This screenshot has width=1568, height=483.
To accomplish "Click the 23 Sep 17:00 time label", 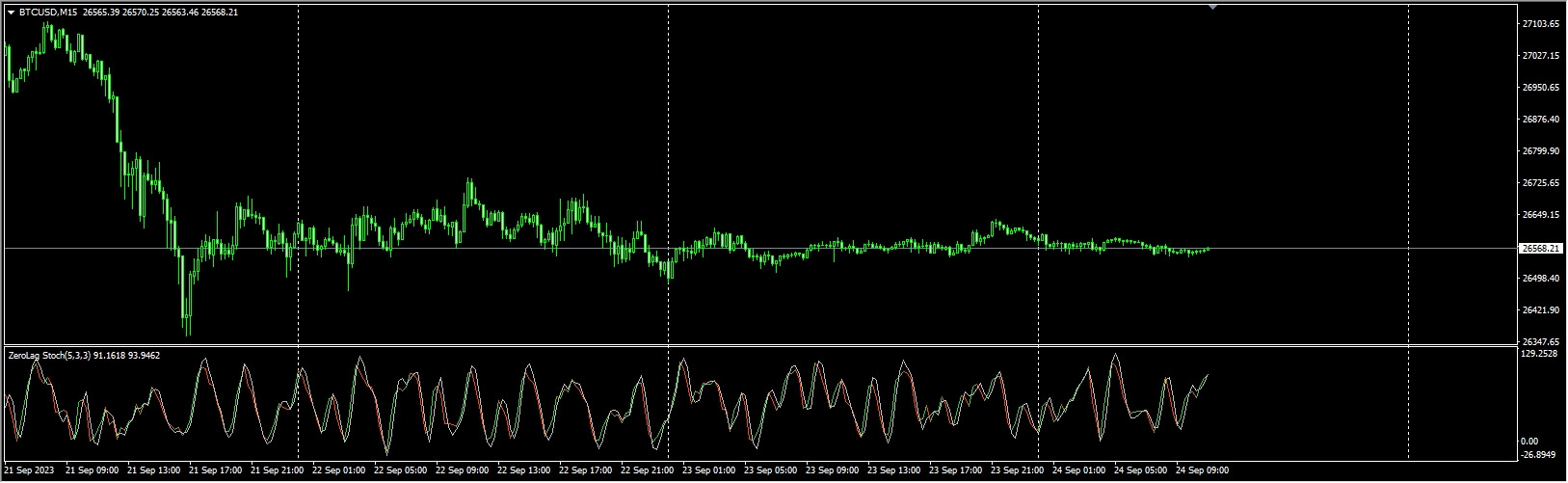I will pos(957,471).
